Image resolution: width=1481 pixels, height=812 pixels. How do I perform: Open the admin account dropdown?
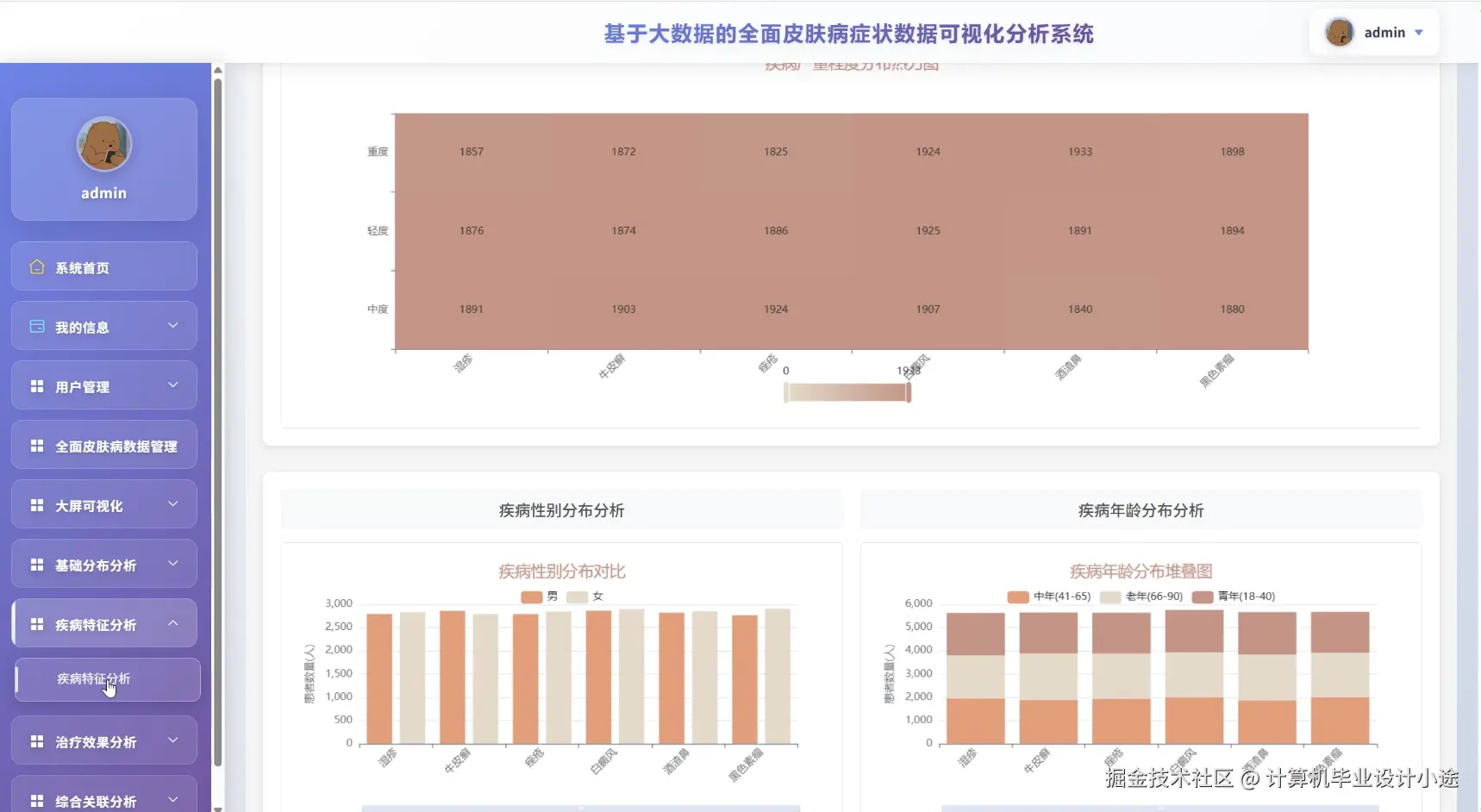coord(1419,32)
